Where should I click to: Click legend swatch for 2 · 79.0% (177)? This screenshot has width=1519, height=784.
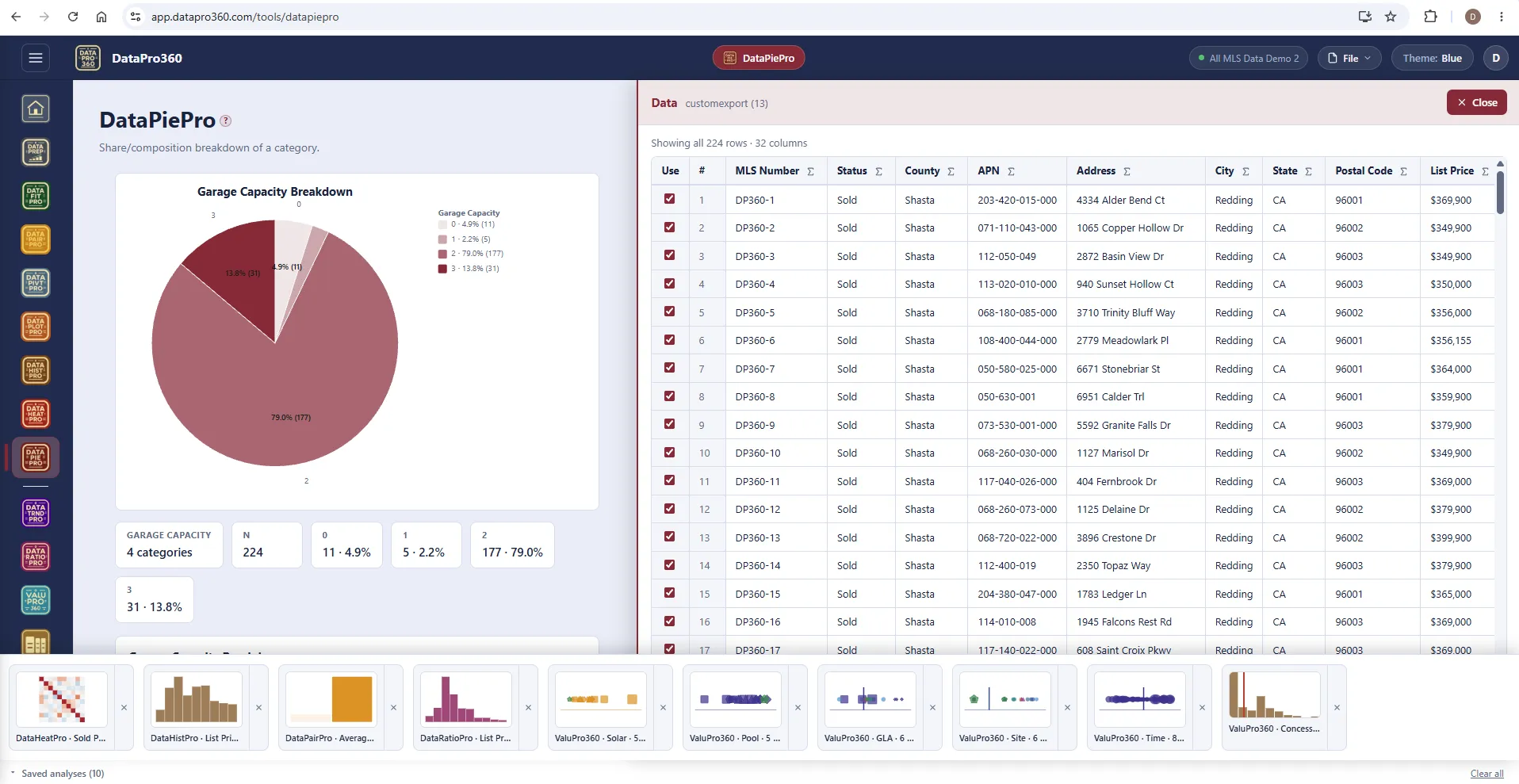442,254
